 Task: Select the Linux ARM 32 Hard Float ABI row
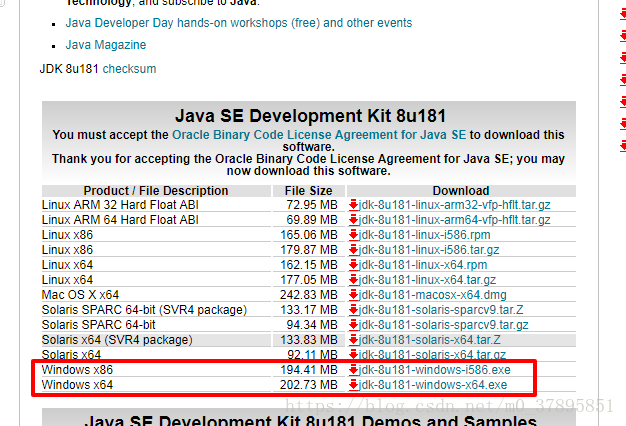[x=309, y=205]
